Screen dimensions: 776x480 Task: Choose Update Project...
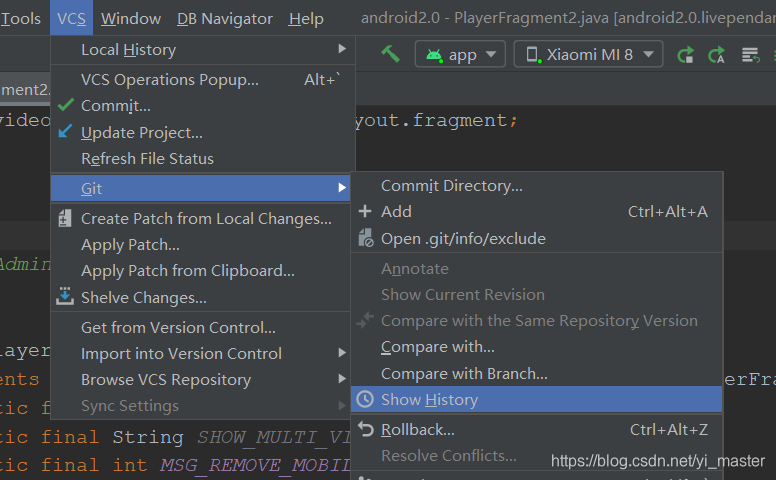[203, 133]
